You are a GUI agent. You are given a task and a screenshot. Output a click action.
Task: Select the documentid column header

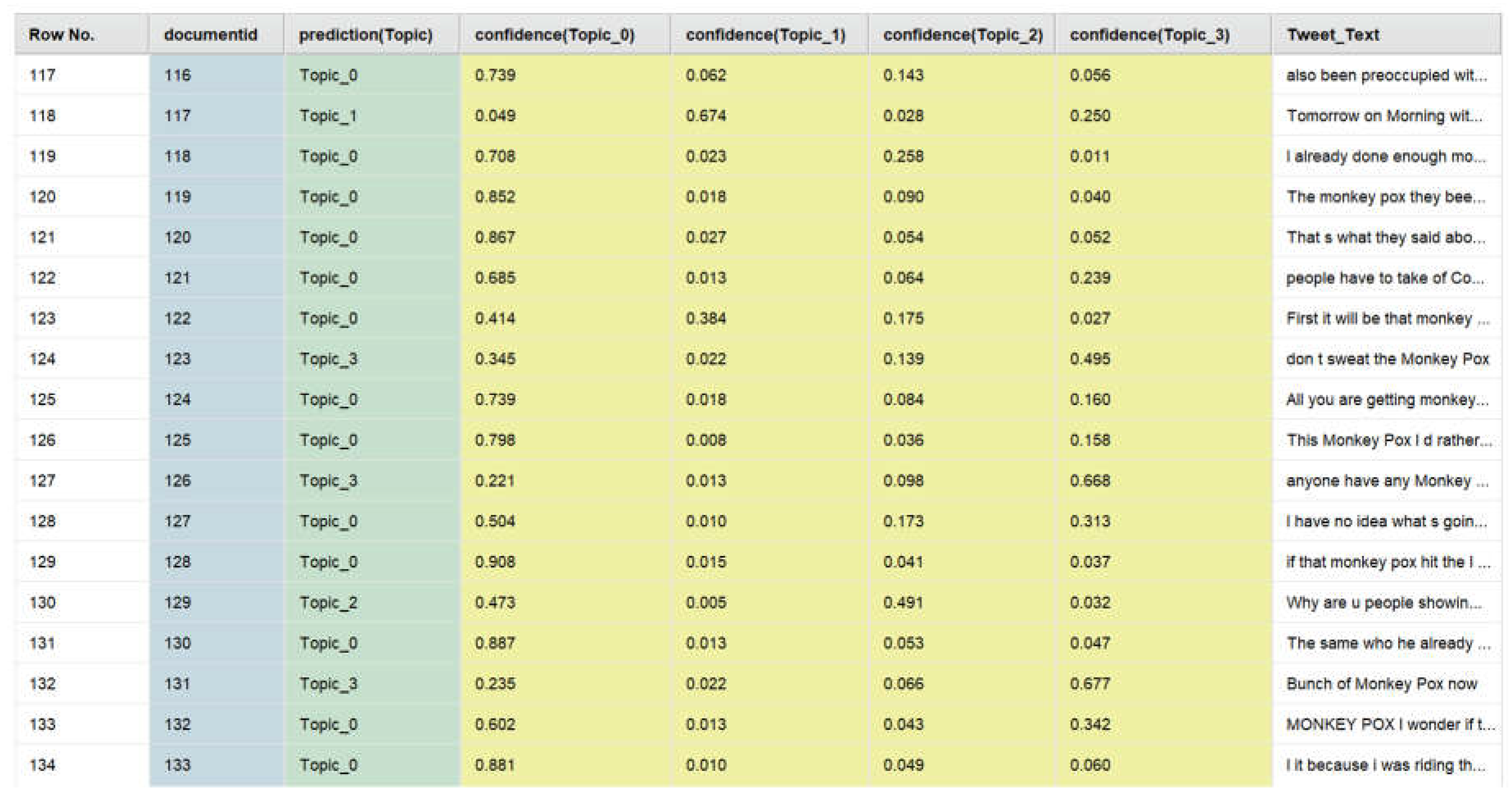(x=210, y=35)
